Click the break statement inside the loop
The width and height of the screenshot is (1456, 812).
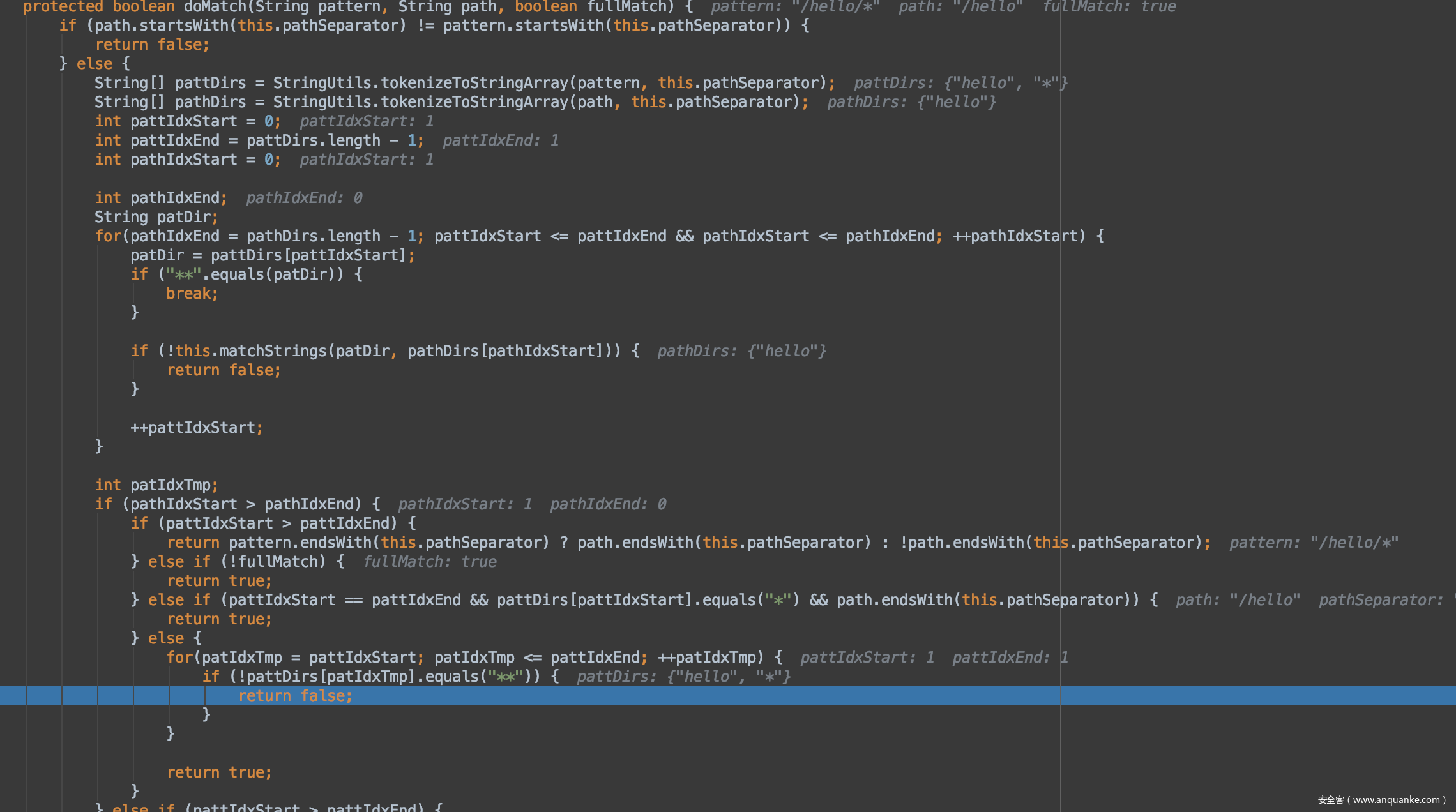tap(192, 294)
